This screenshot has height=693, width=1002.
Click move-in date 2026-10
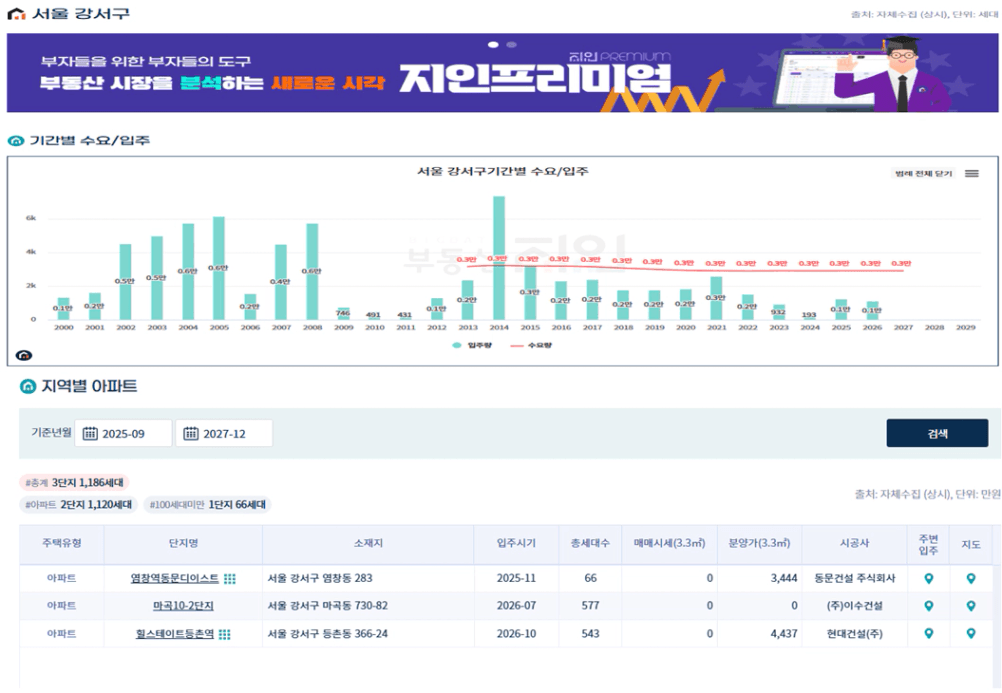pyautogui.click(x=516, y=634)
